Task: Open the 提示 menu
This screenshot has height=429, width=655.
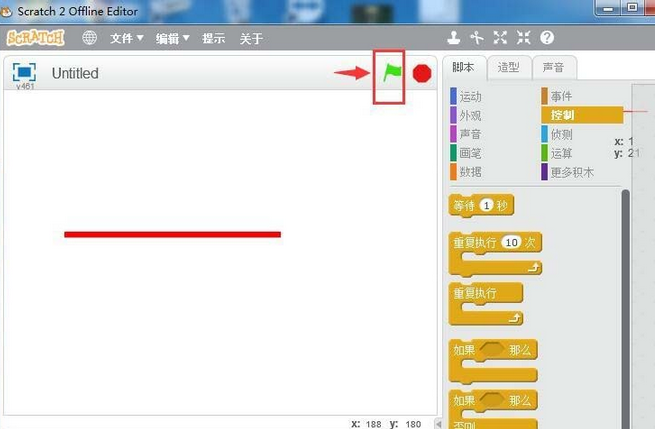Action: (x=213, y=38)
